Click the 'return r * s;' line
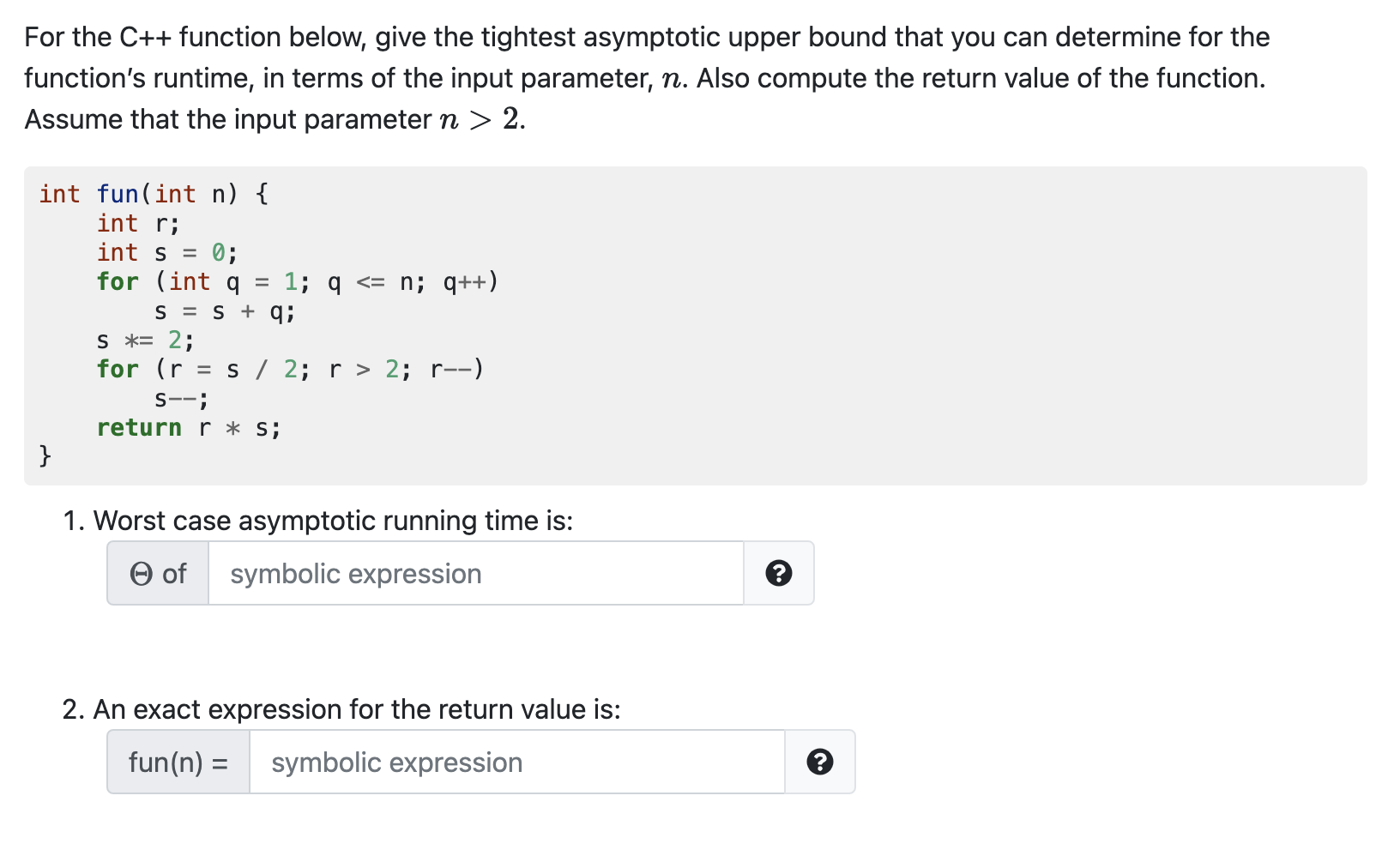 (189, 427)
